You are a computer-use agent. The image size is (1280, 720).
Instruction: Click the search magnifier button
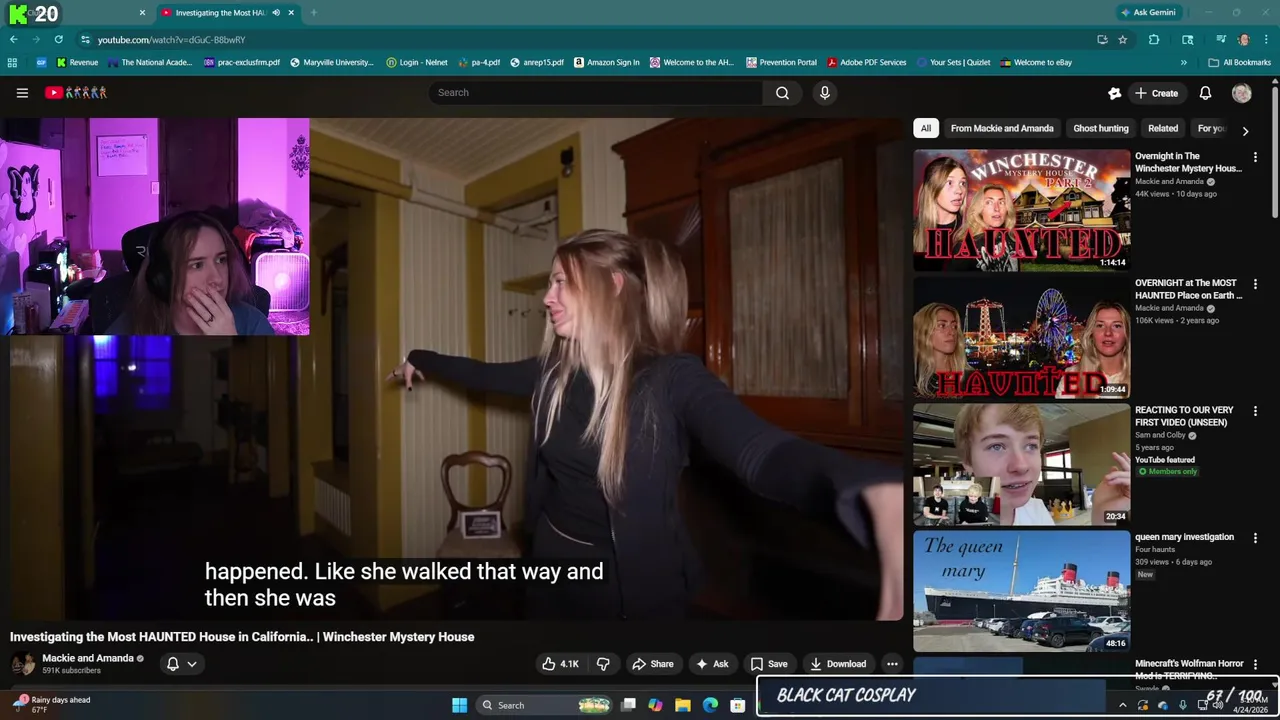click(782, 93)
